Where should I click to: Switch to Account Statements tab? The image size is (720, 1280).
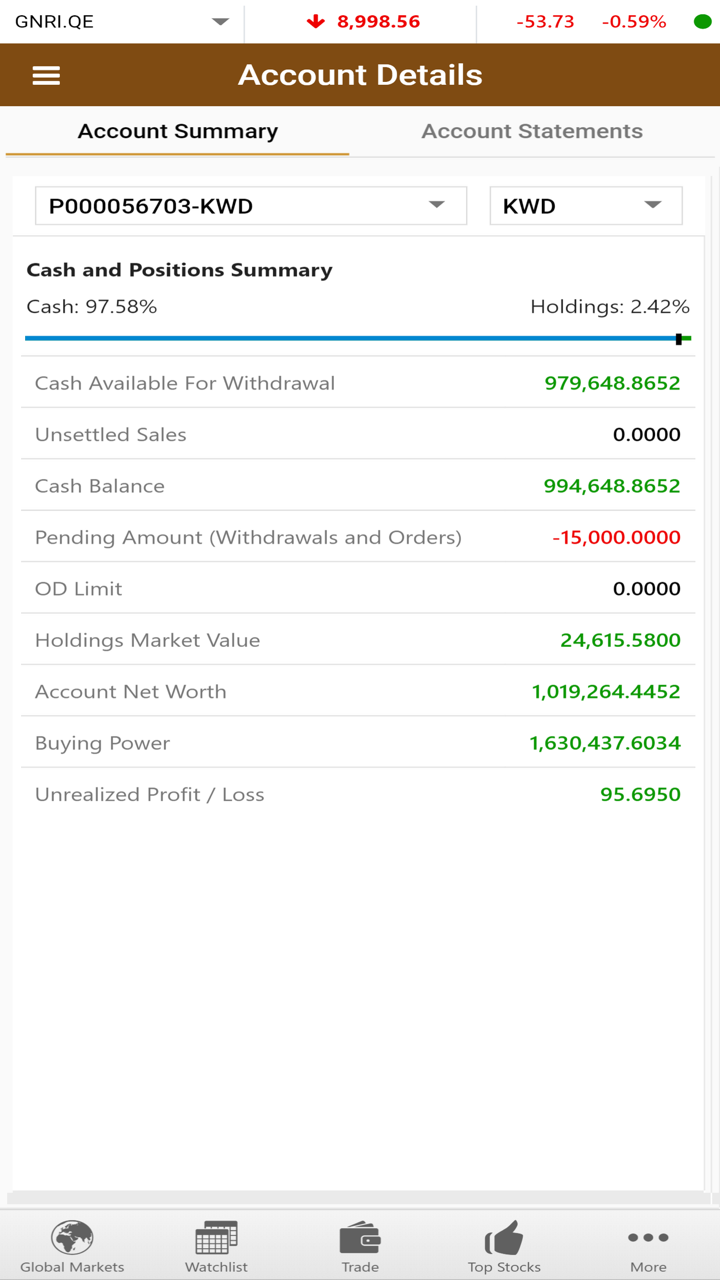pyautogui.click(x=532, y=131)
